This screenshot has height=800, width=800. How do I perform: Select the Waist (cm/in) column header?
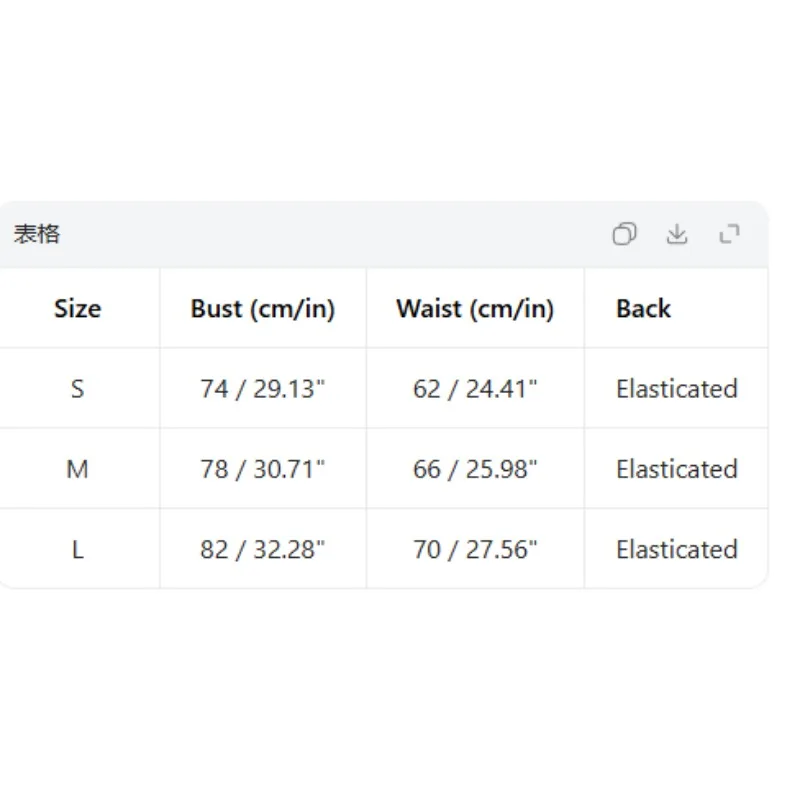coord(475,309)
